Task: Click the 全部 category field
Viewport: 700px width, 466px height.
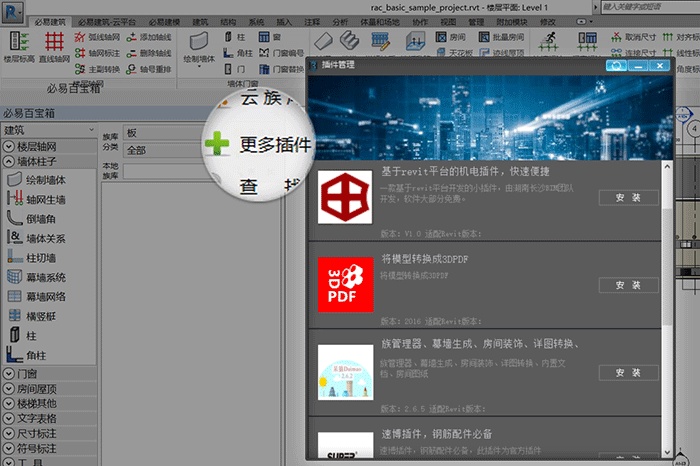Action: coord(162,150)
